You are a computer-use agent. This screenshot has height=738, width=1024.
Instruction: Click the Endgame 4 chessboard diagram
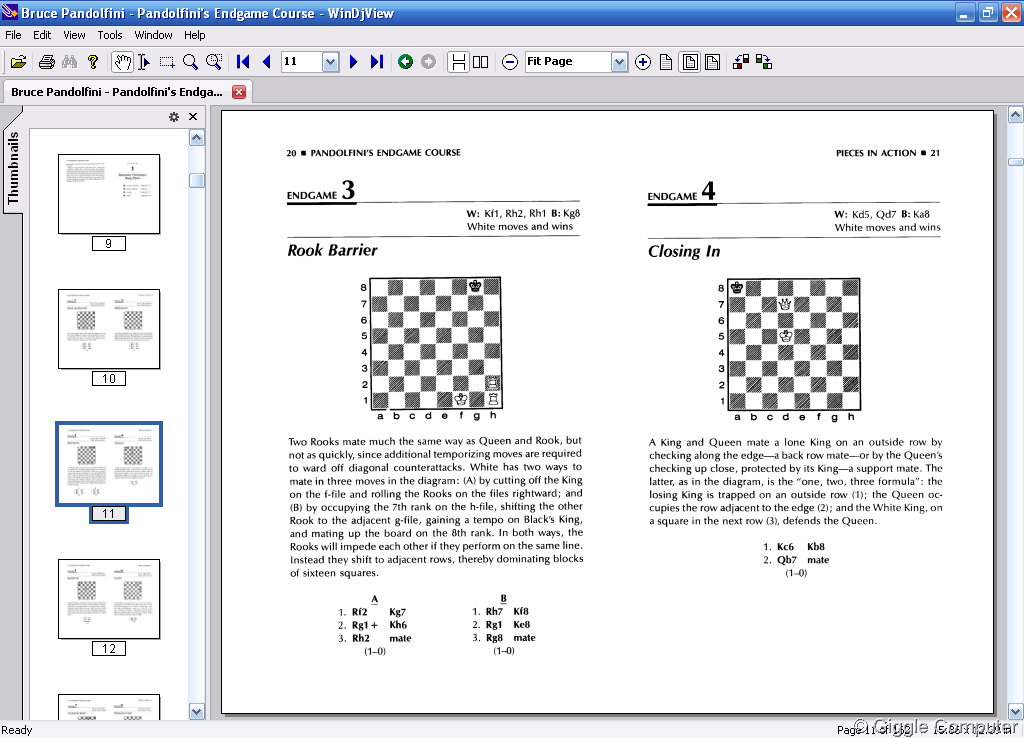pyautogui.click(x=793, y=344)
